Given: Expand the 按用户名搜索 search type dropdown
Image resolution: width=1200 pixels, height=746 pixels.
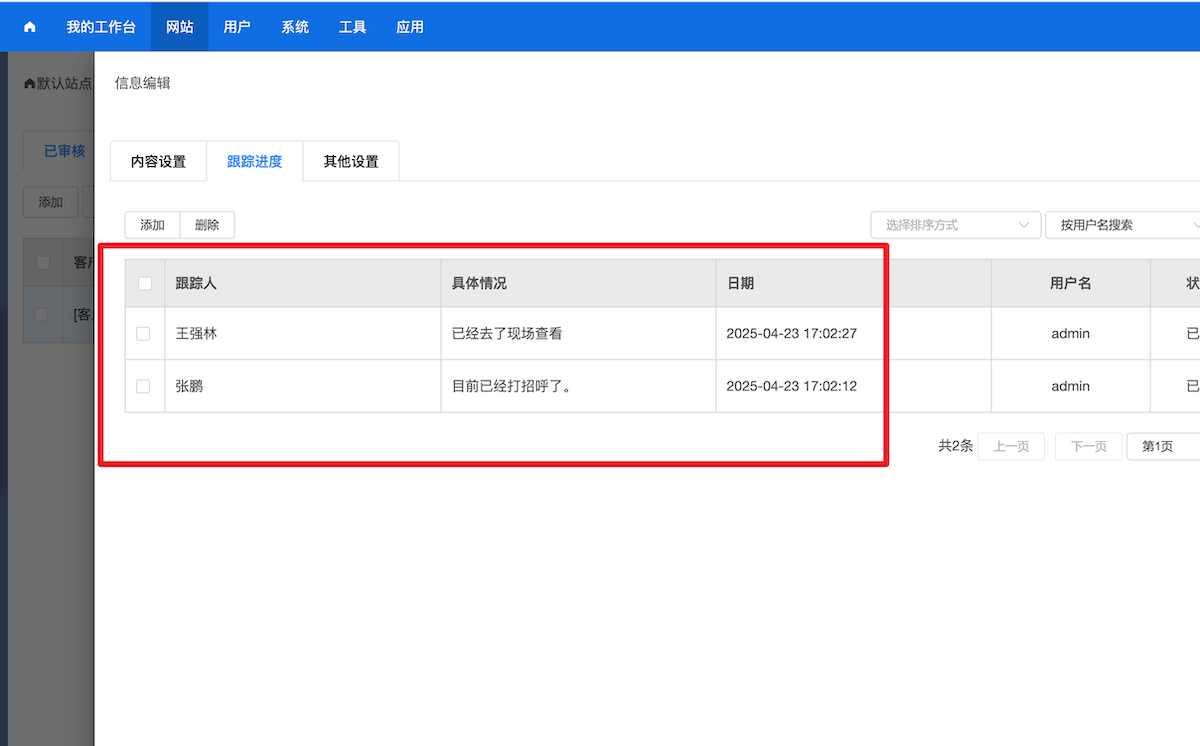Looking at the screenshot, I should click(1122, 225).
